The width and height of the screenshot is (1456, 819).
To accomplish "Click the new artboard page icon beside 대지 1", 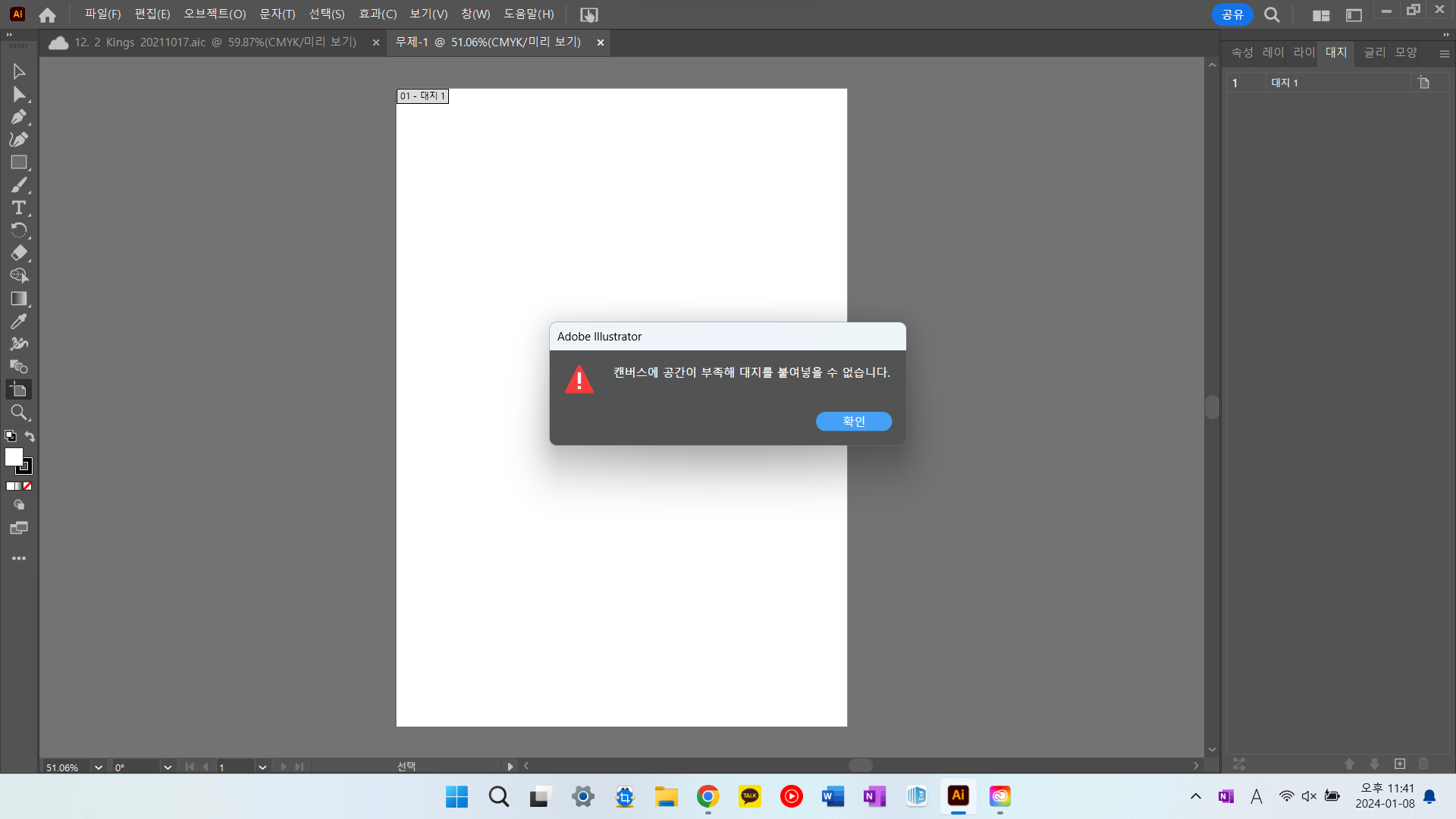I will pos(1423,83).
